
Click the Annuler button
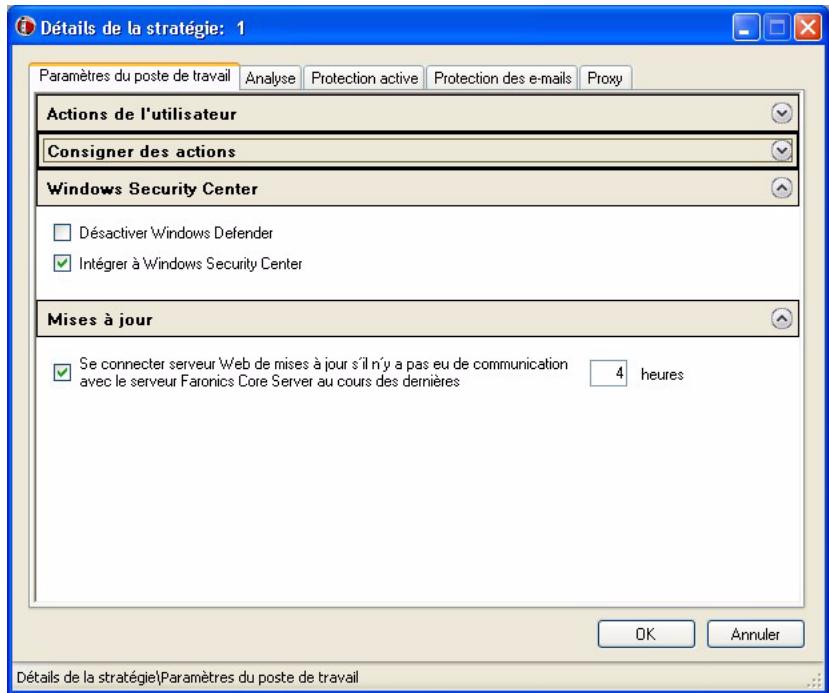(755, 633)
